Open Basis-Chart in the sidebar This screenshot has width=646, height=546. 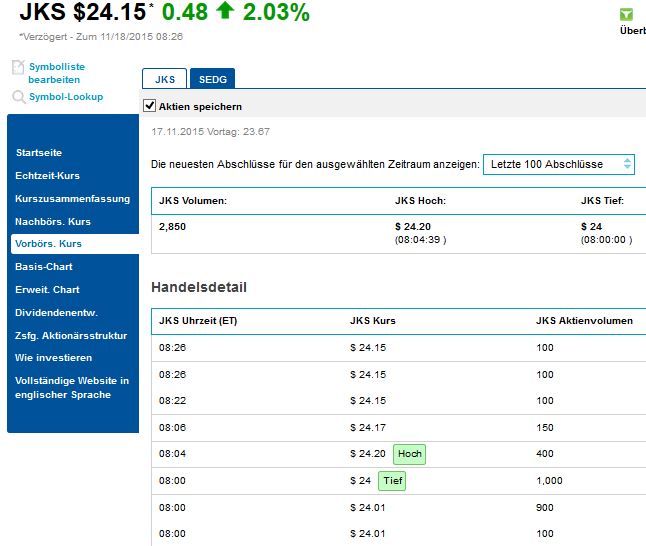pos(44,267)
